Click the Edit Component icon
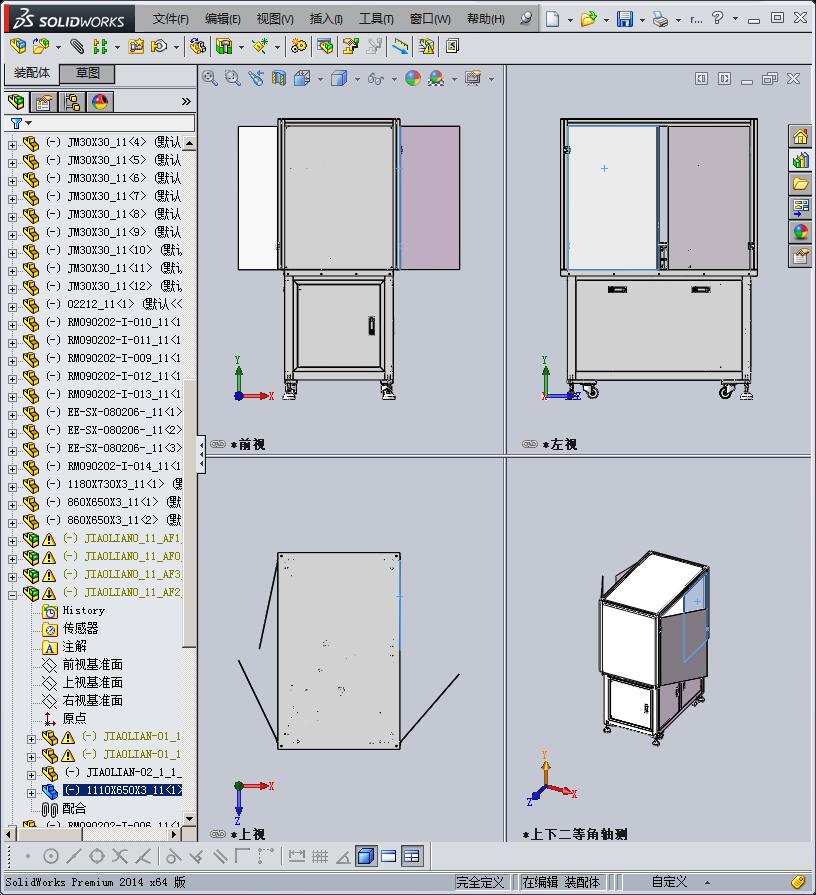 point(18,46)
